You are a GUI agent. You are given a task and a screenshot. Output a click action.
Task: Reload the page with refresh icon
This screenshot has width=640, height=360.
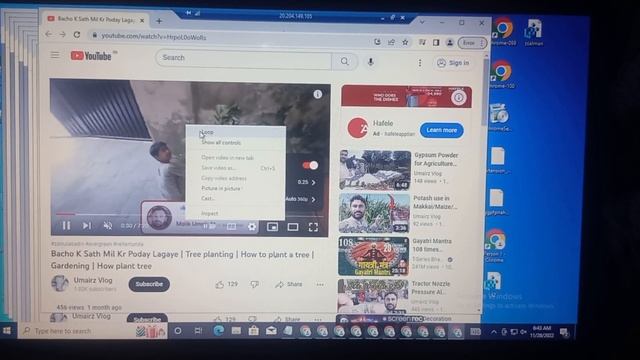tap(77, 35)
